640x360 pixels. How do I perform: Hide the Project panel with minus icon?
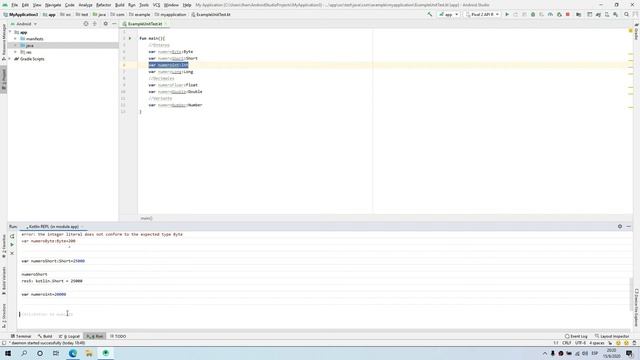click(x=114, y=24)
